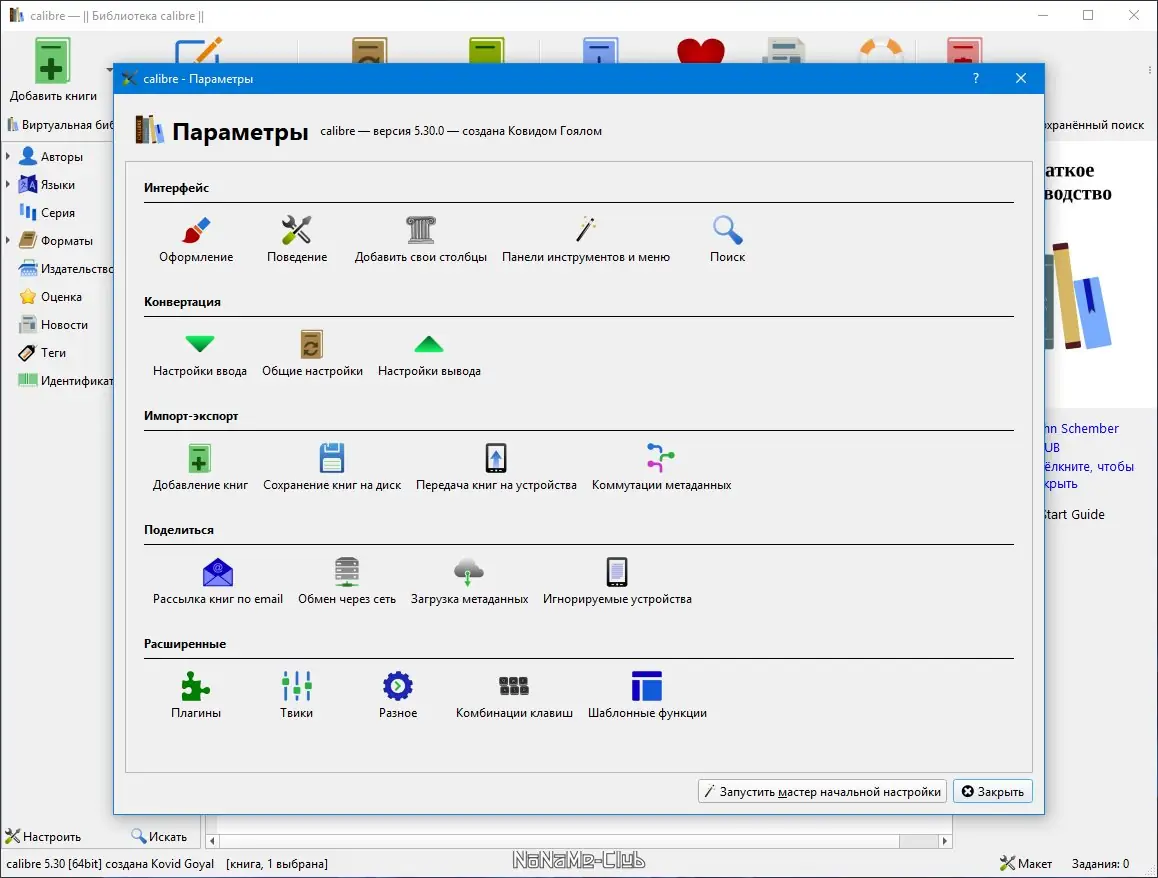Select Серия in the tag browser
The width and height of the screenshot is (1158, 878).
pos(47,213)
